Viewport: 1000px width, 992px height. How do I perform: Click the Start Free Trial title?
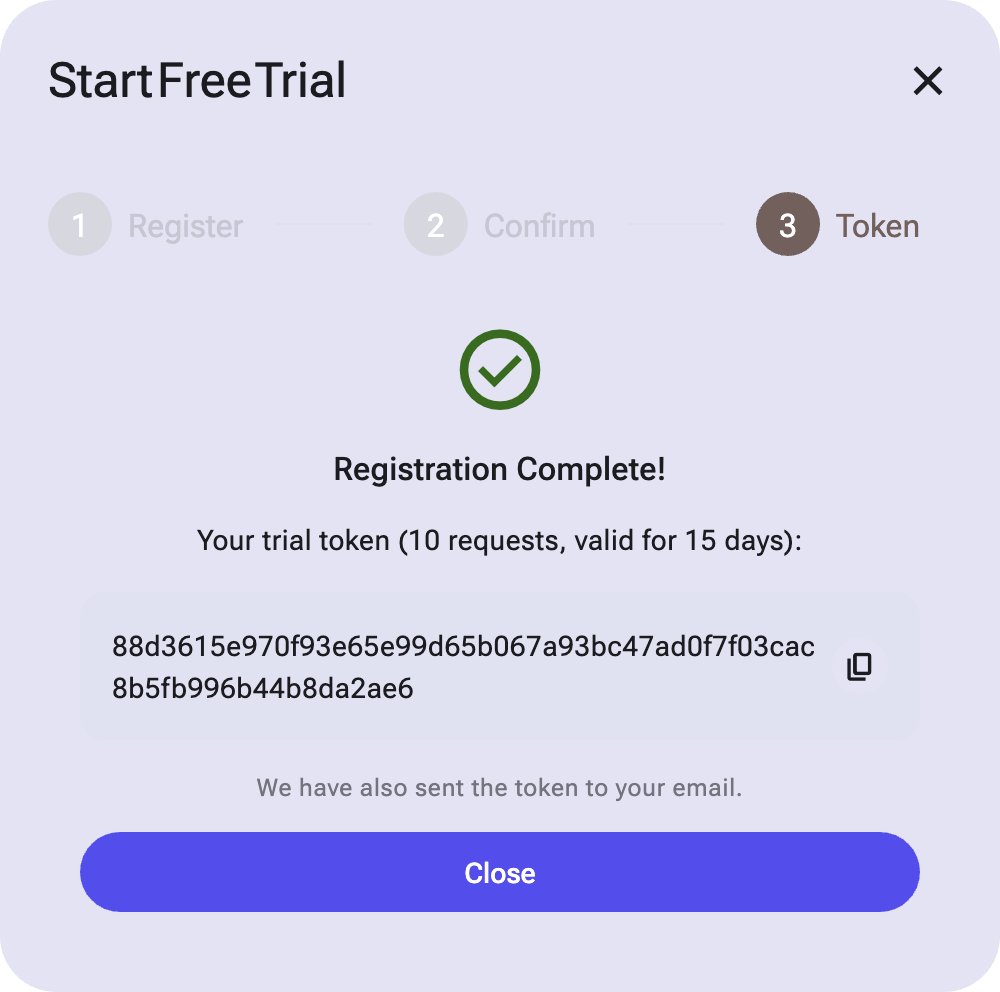pos(197,82)
